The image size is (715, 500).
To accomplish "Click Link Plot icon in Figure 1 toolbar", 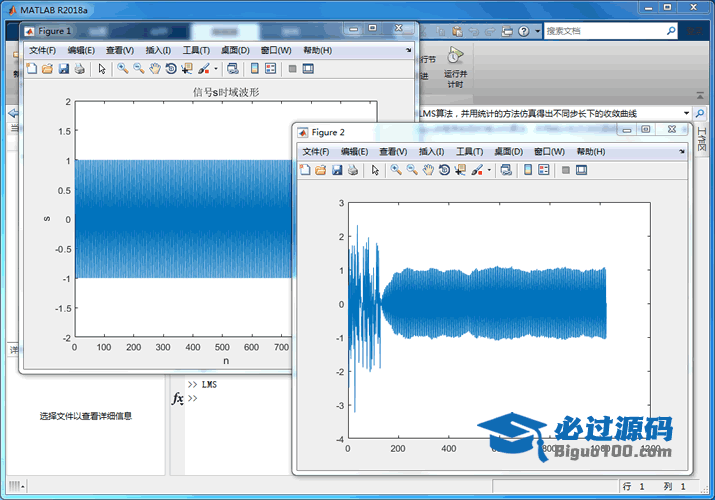I will click(233, 69).
